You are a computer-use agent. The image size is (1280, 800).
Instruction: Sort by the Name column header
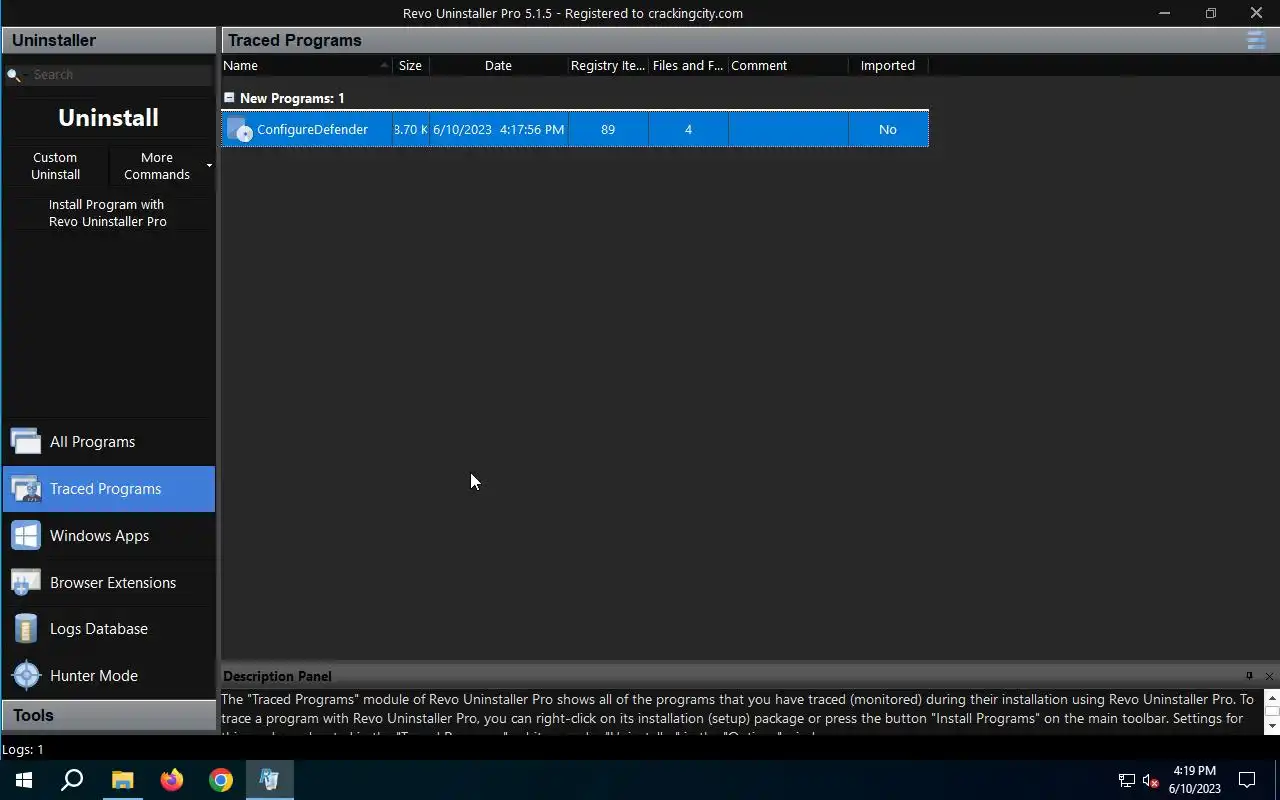(x=306, y=65)
